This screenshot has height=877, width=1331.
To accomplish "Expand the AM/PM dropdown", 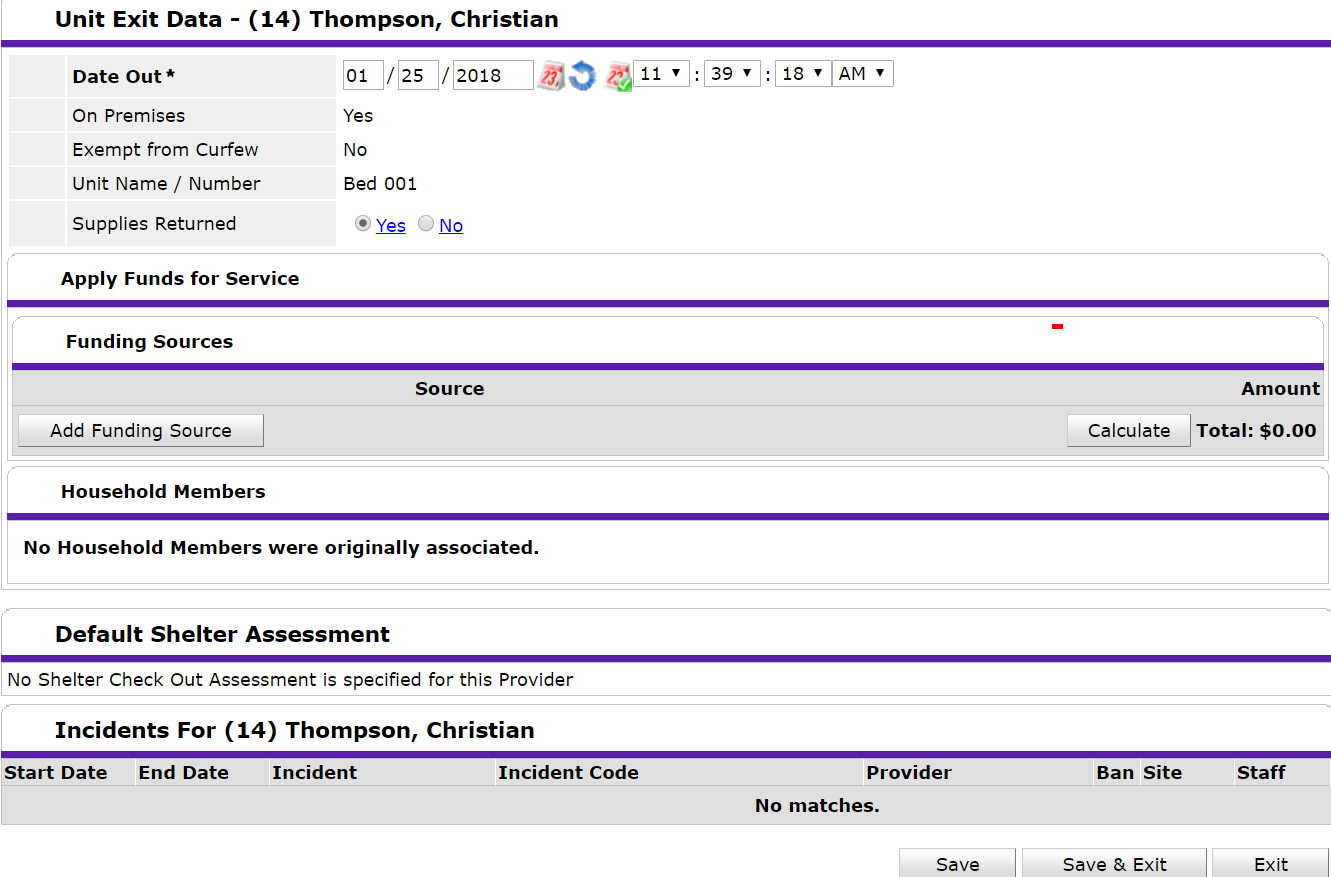I will (863, 74).
